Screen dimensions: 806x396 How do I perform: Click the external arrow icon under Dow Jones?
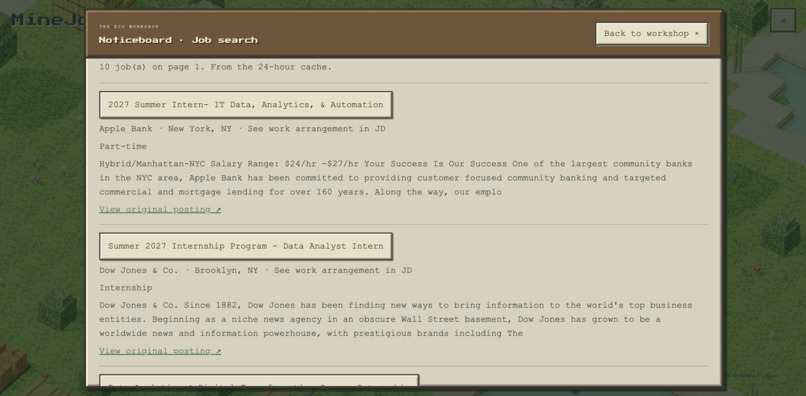pos(218,351)
